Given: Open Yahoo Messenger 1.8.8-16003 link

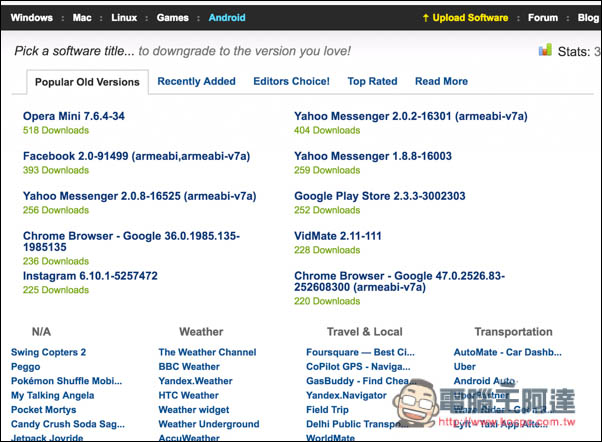Looking at the screenshot, I should pos(373,156).
